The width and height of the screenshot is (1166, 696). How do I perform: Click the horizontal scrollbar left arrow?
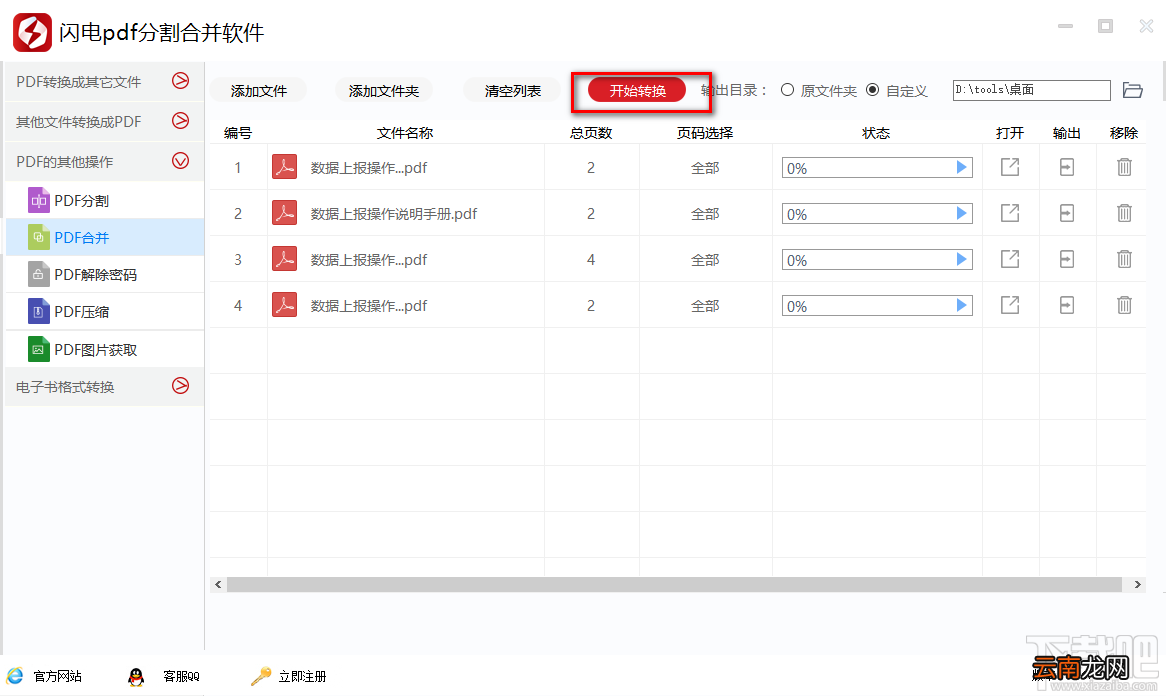(x=218, y=584)
